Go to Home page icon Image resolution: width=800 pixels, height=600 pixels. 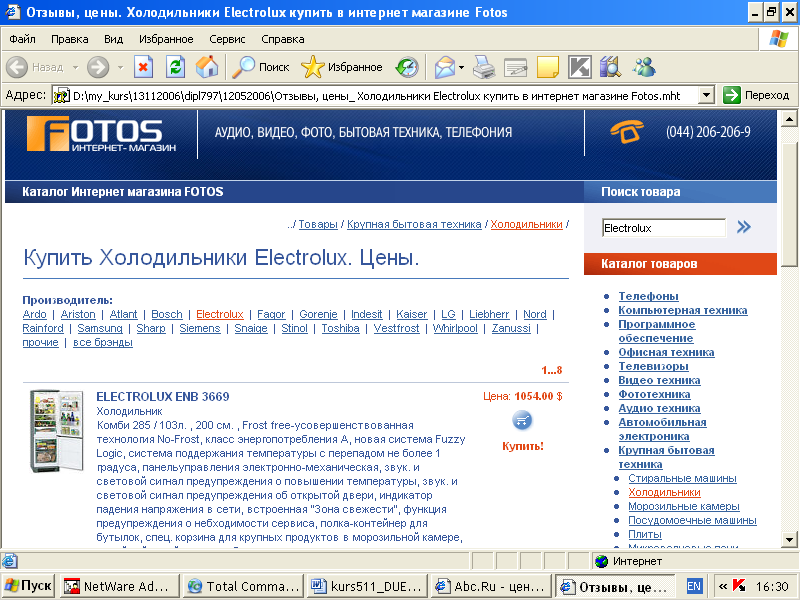tap(207, 67)
